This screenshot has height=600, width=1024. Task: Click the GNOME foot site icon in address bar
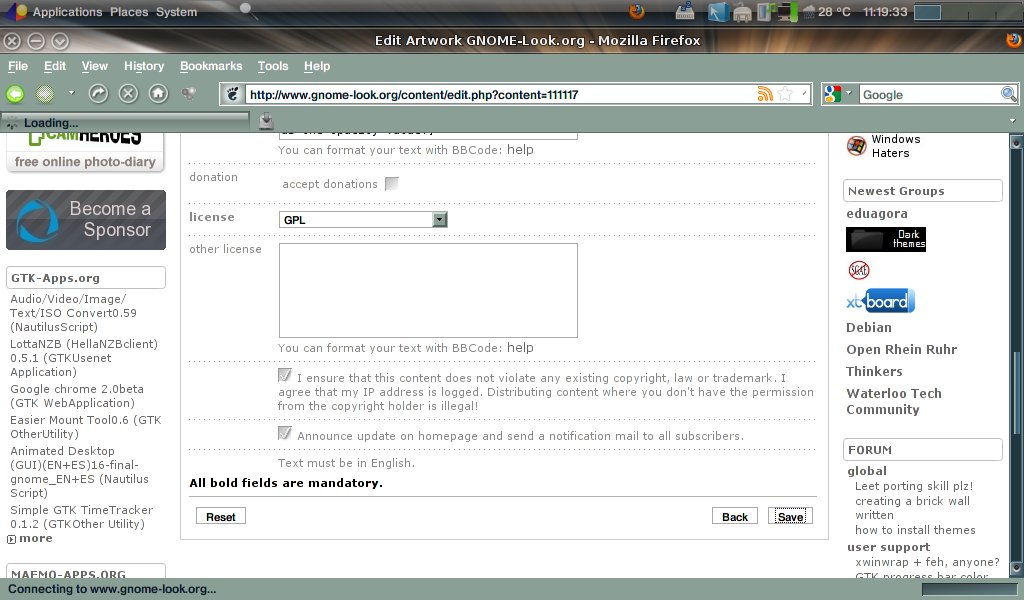tap(232, 95)
